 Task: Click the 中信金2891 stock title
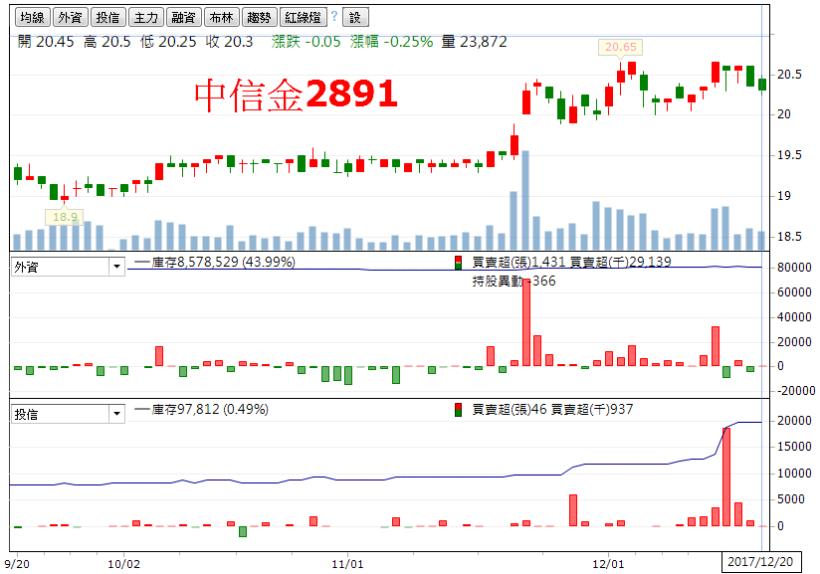pyautogui.click(x=296, y=95)
